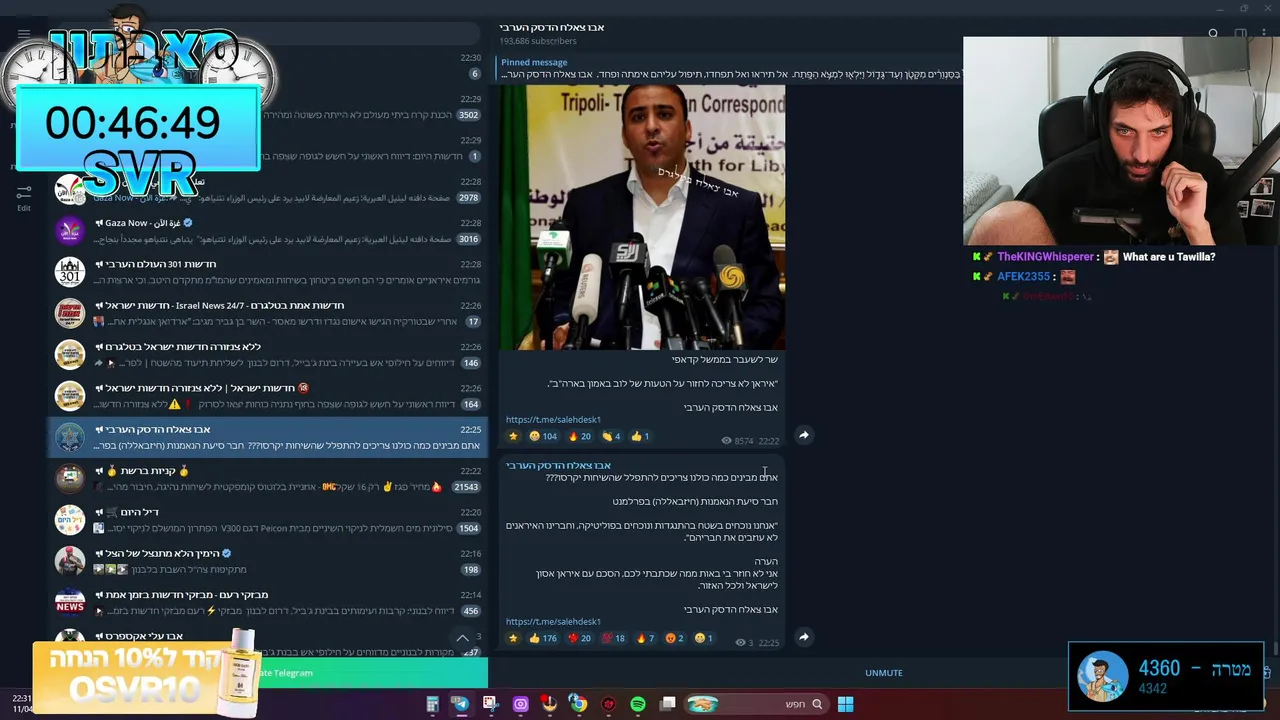Toggle the grimace reaction showing 104
The image size is (1280, 720).
[x=543, y=436]
